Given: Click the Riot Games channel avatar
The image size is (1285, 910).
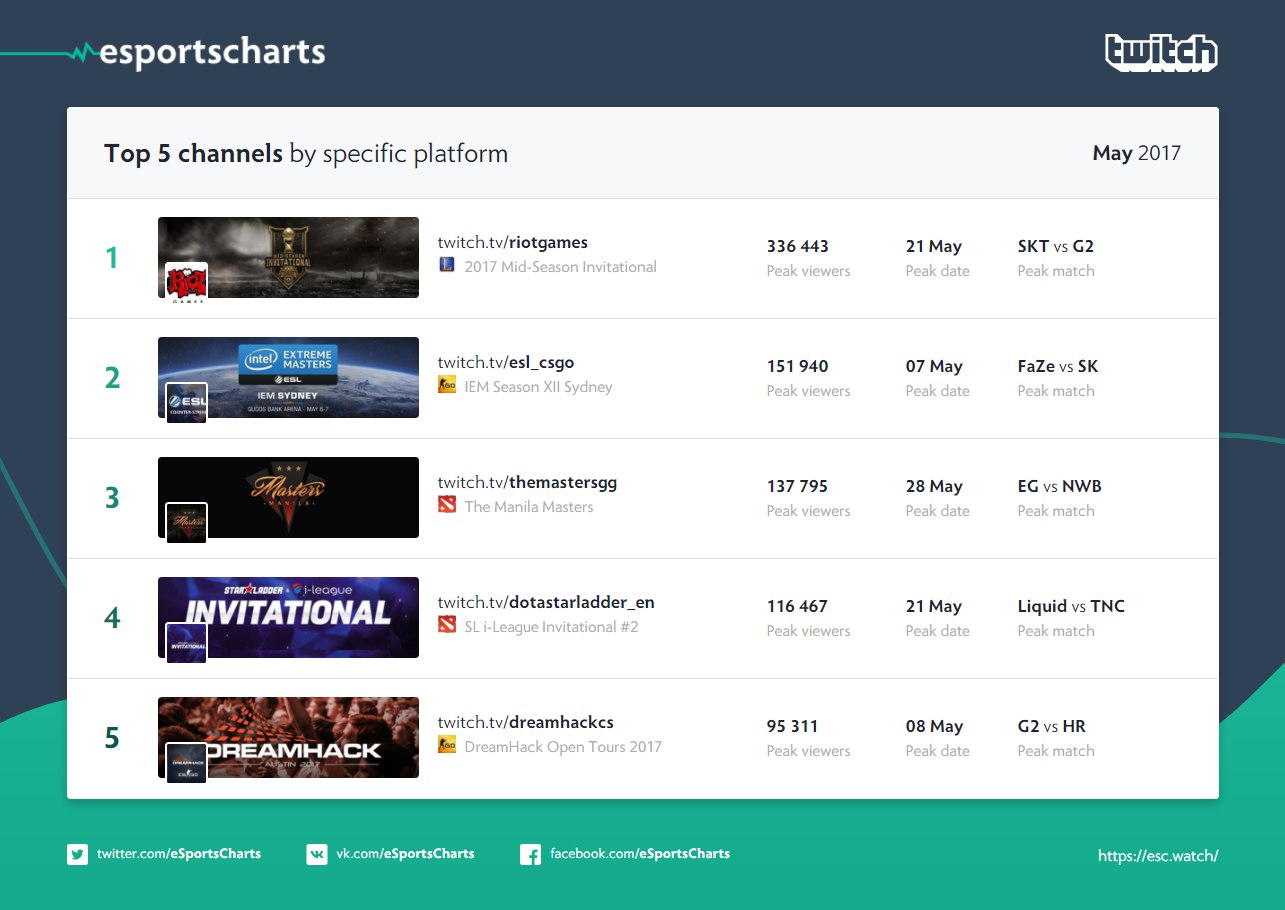Looking at the screenshot, I should 186,282.
